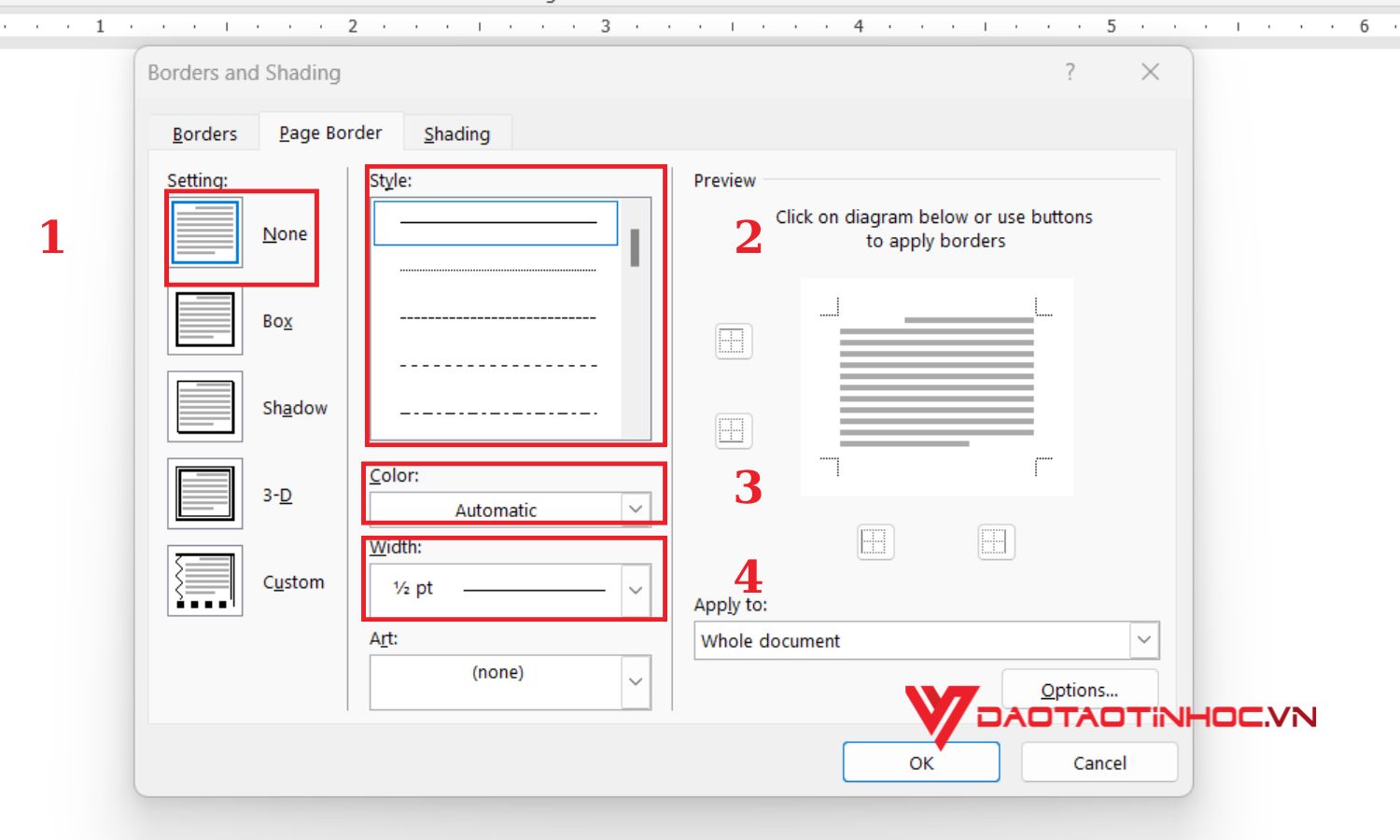Toggle the right border button in Preview
This screenshot has width=1400, height=840.
coord(996,541)
